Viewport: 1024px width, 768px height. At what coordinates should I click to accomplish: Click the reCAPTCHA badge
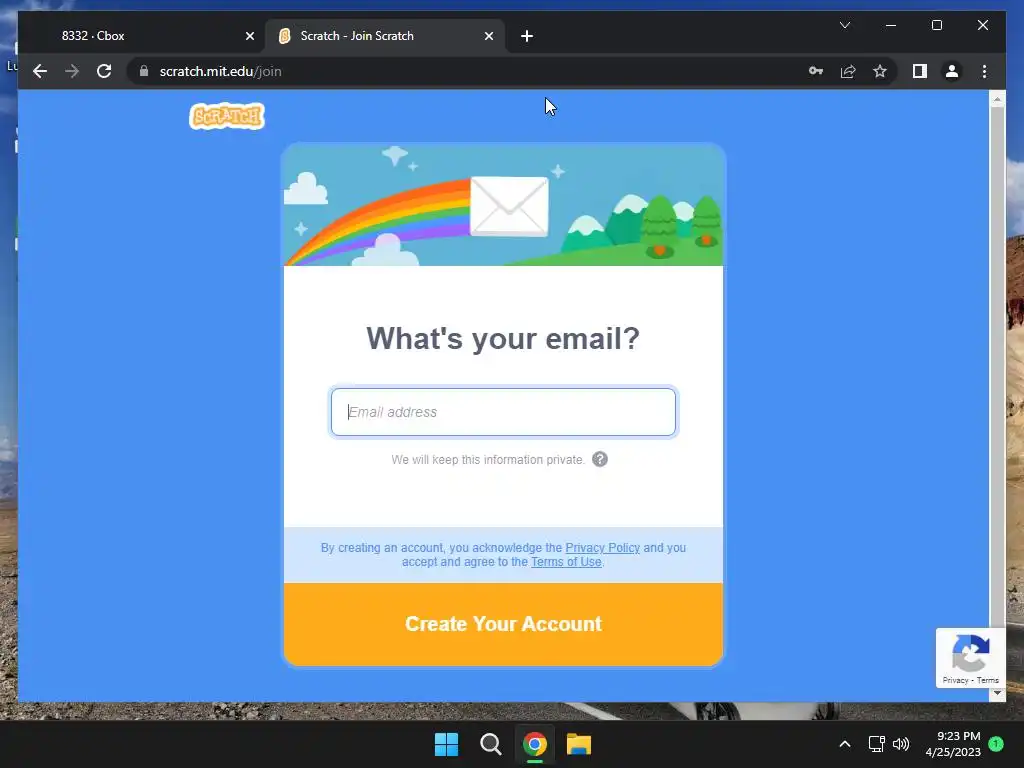tap(970, 658)
